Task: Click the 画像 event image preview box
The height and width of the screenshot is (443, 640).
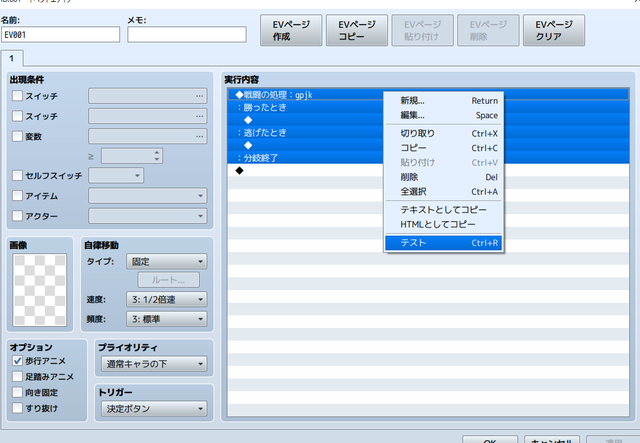Action: (40, 290)
